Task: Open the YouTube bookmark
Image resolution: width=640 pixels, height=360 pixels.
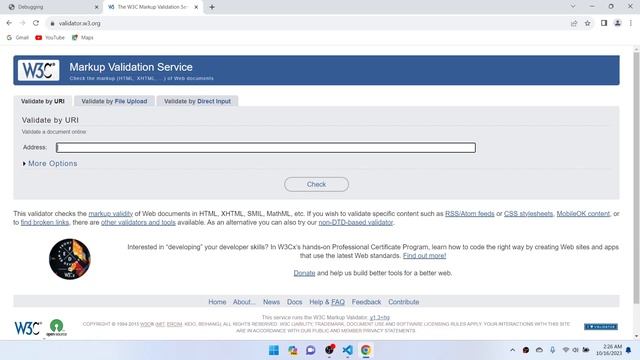Action: [50, 38]
